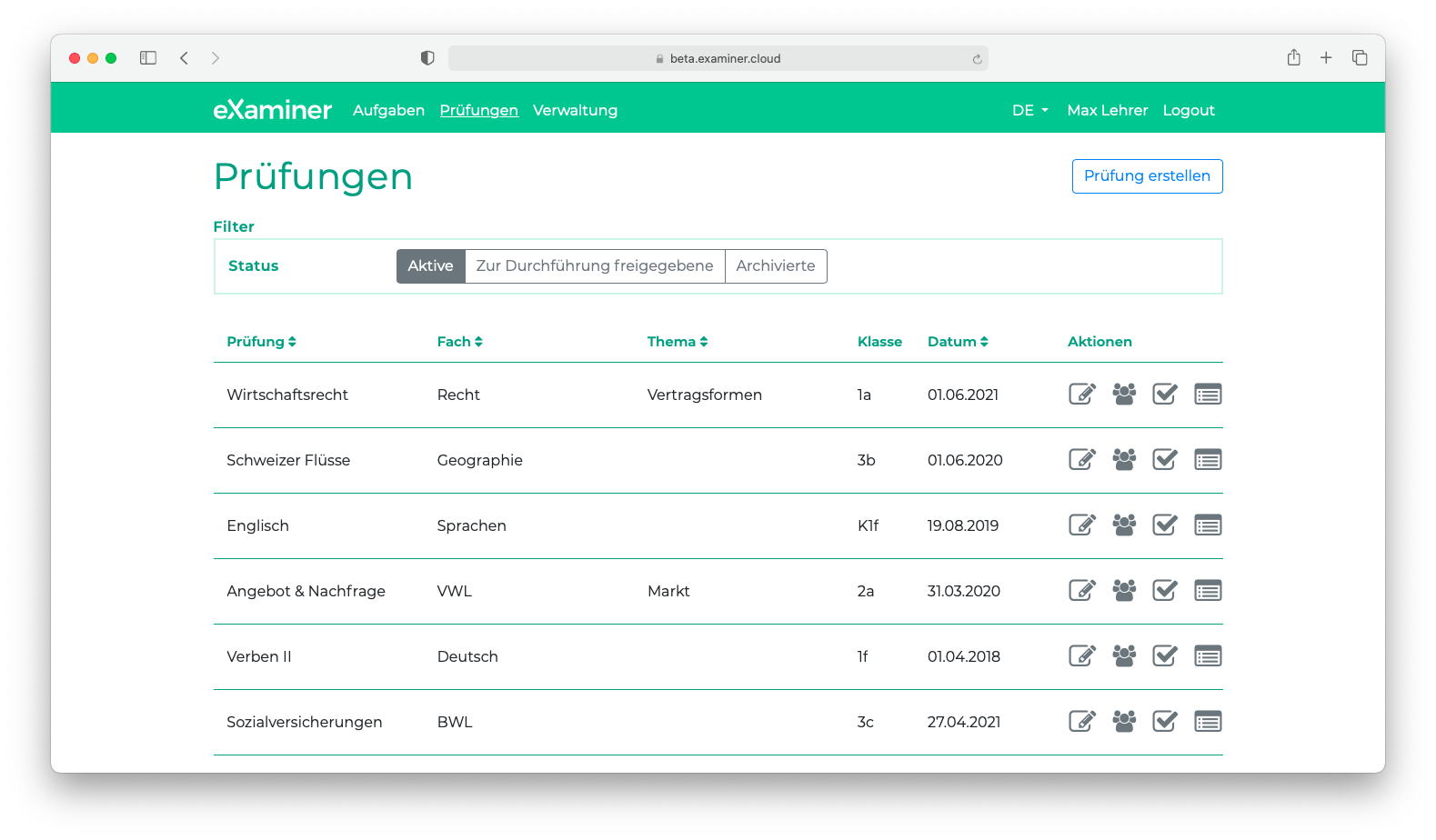Sort table by Prüfung column
The image size is (1436, 840).
261,342
